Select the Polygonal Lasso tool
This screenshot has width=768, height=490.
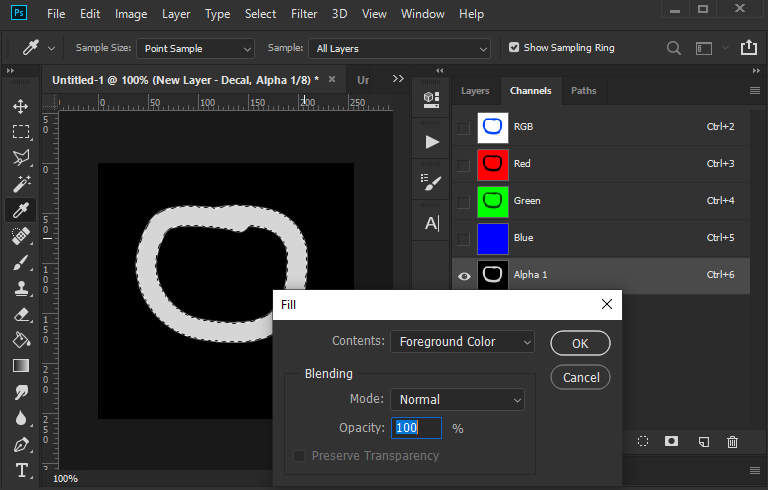tap(21, 158)
